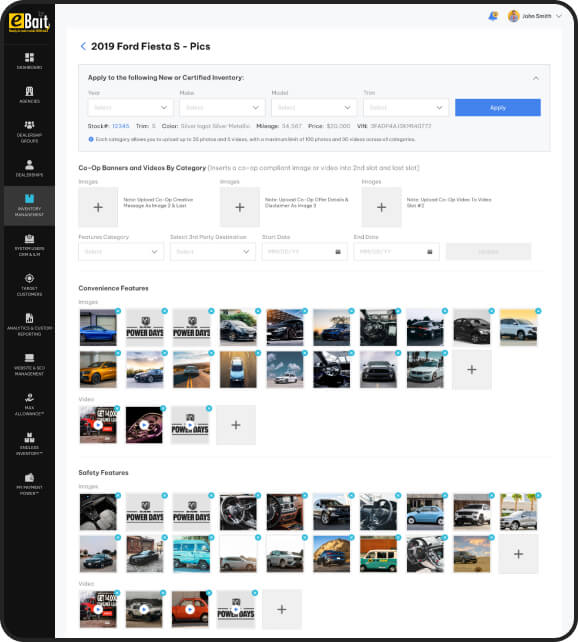Remove the first blue car Convenience image
This screenshot has width=578, height=642.
coord(118,311)
